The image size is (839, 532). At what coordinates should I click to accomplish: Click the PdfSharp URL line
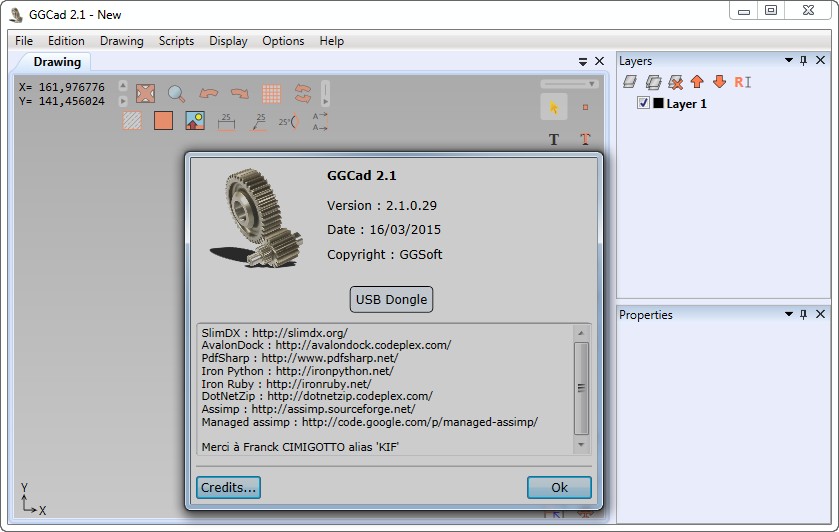click(300, 358)
